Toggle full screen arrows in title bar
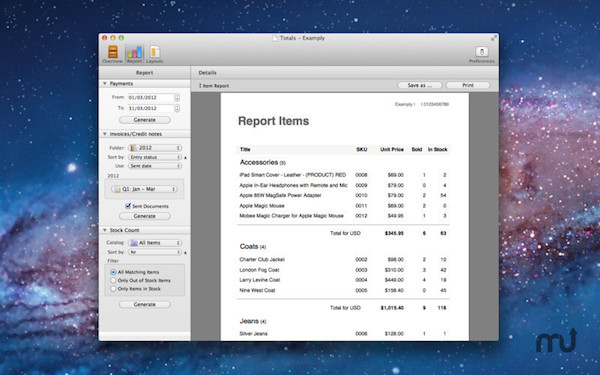The width and height of the screenshot is (600, 375). 494,38
